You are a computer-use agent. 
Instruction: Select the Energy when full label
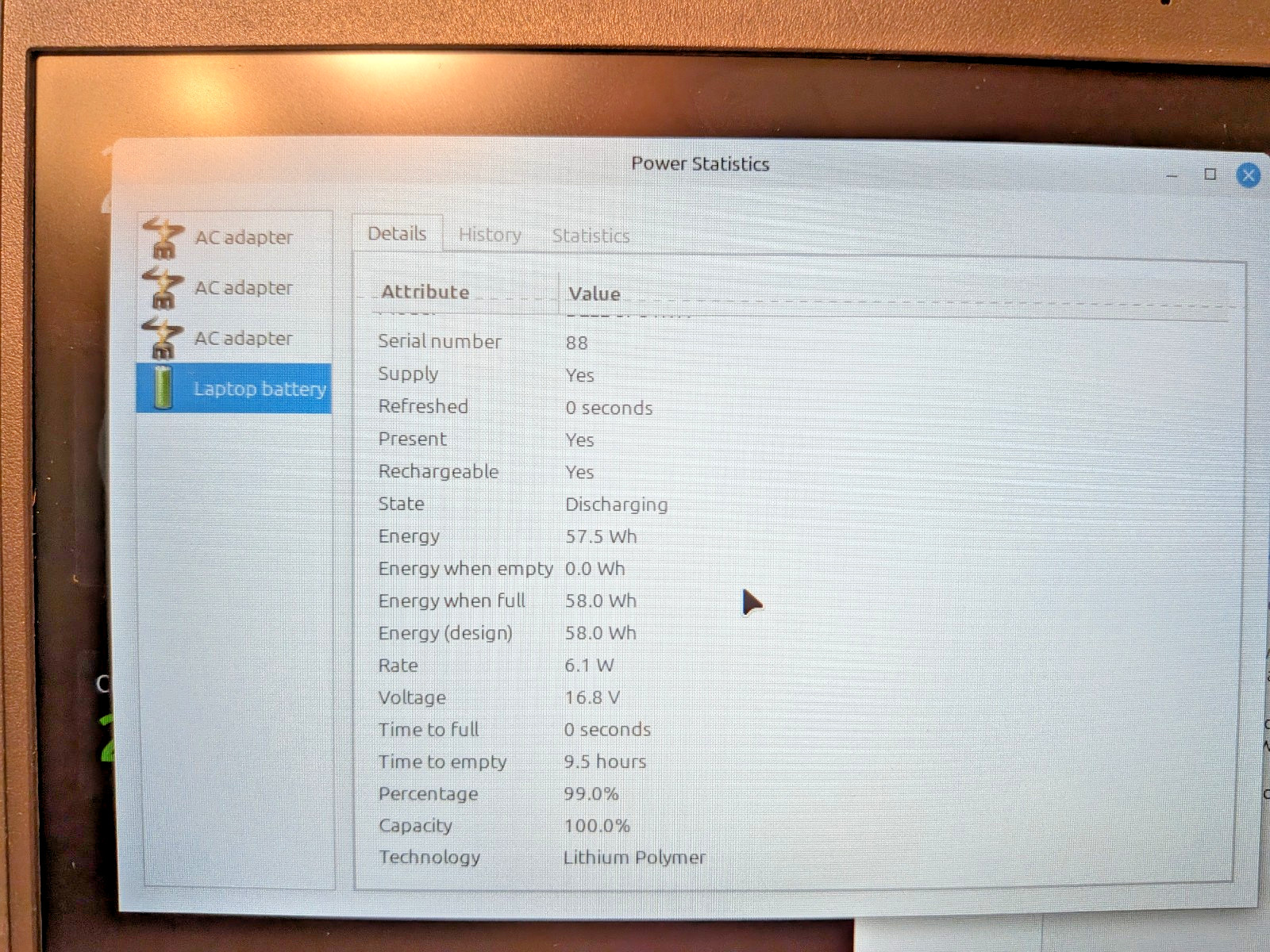point(452,601)
